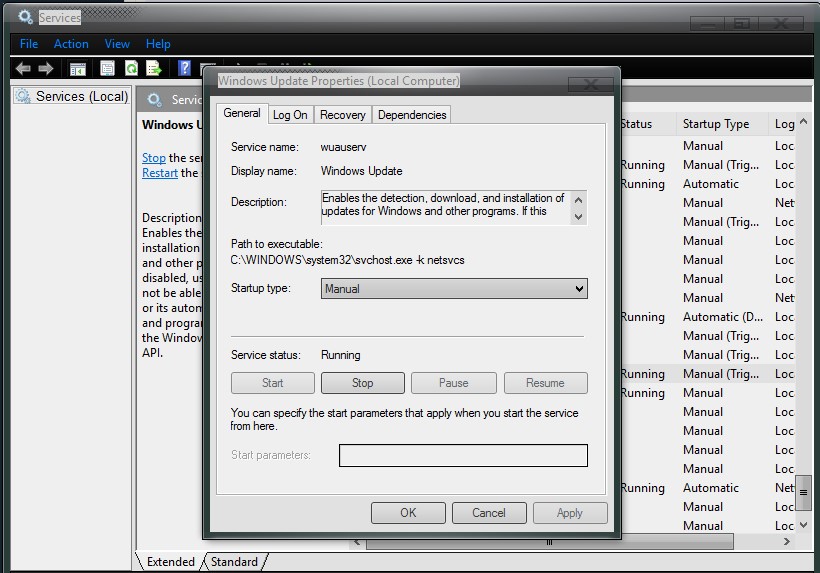Click OK to confirm the properties dialog

coord(408,513)
